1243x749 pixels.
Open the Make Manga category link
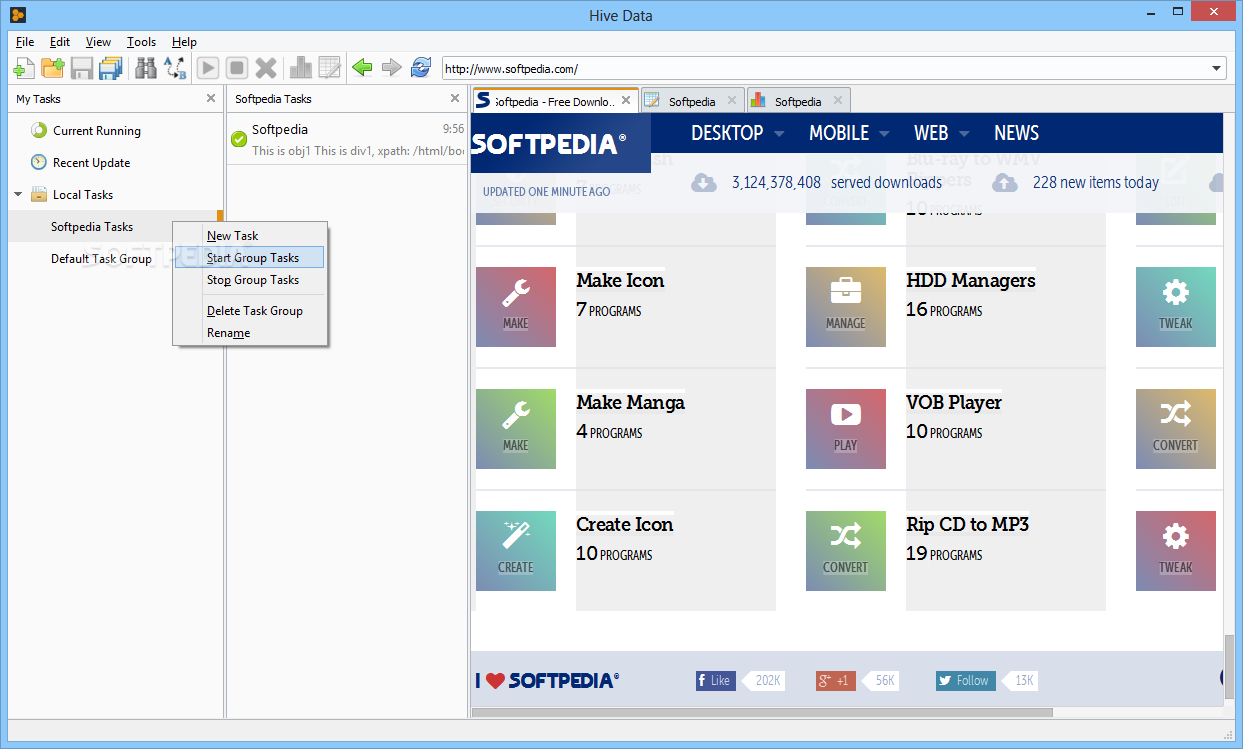630,403
